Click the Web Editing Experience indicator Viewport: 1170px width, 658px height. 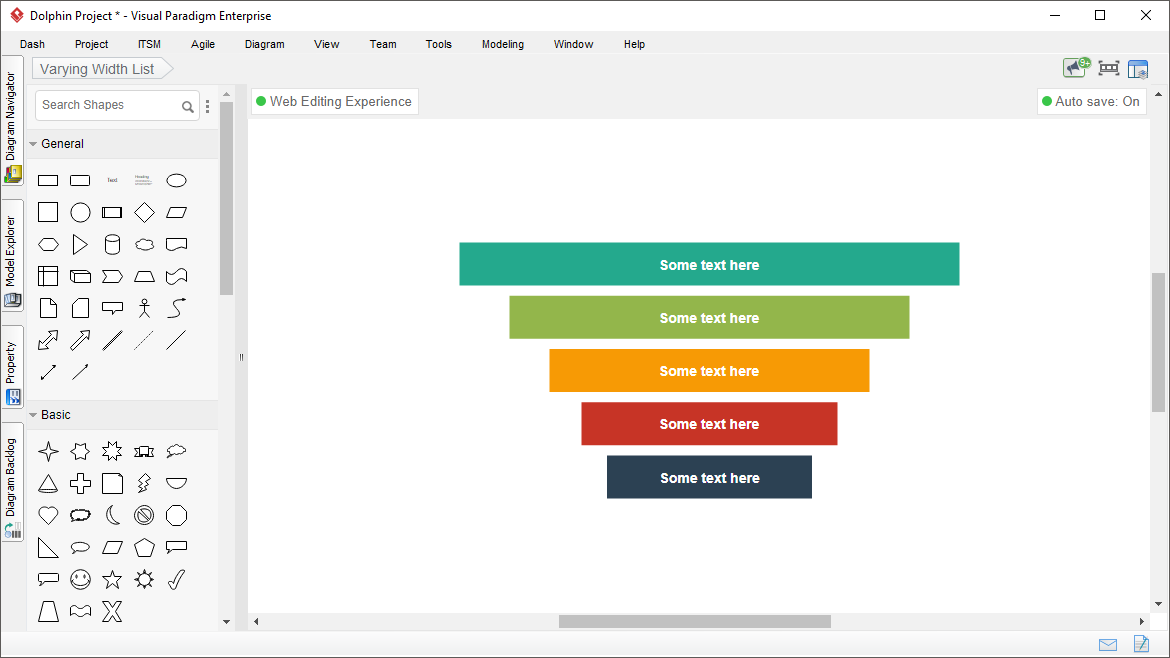[x=334, y=101]
